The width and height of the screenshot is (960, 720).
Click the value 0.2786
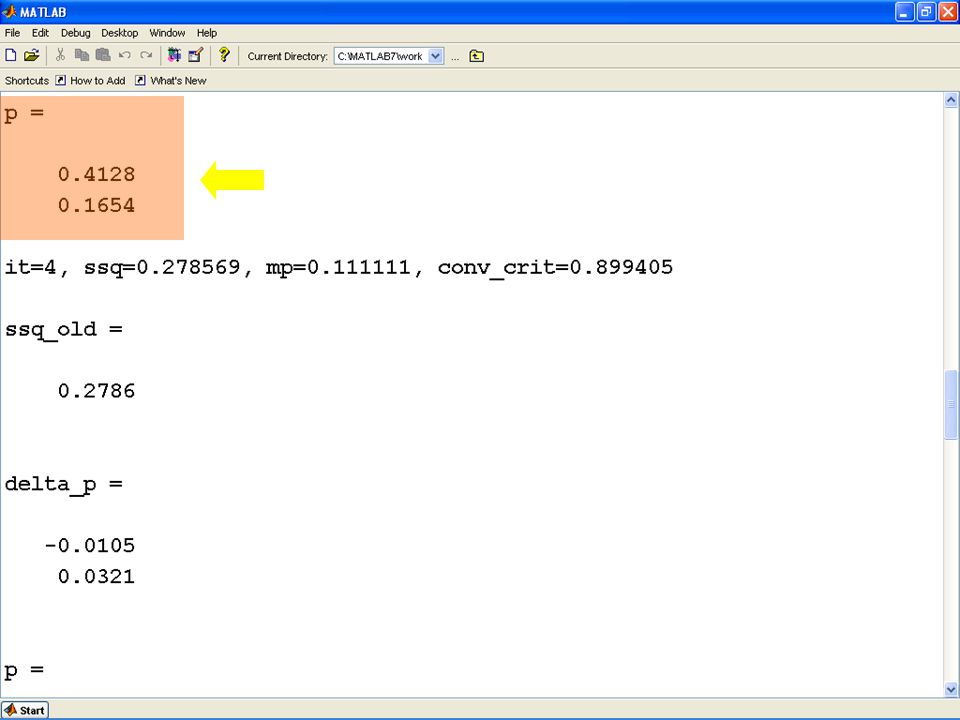pyautogui.click(x=97, y=391)
